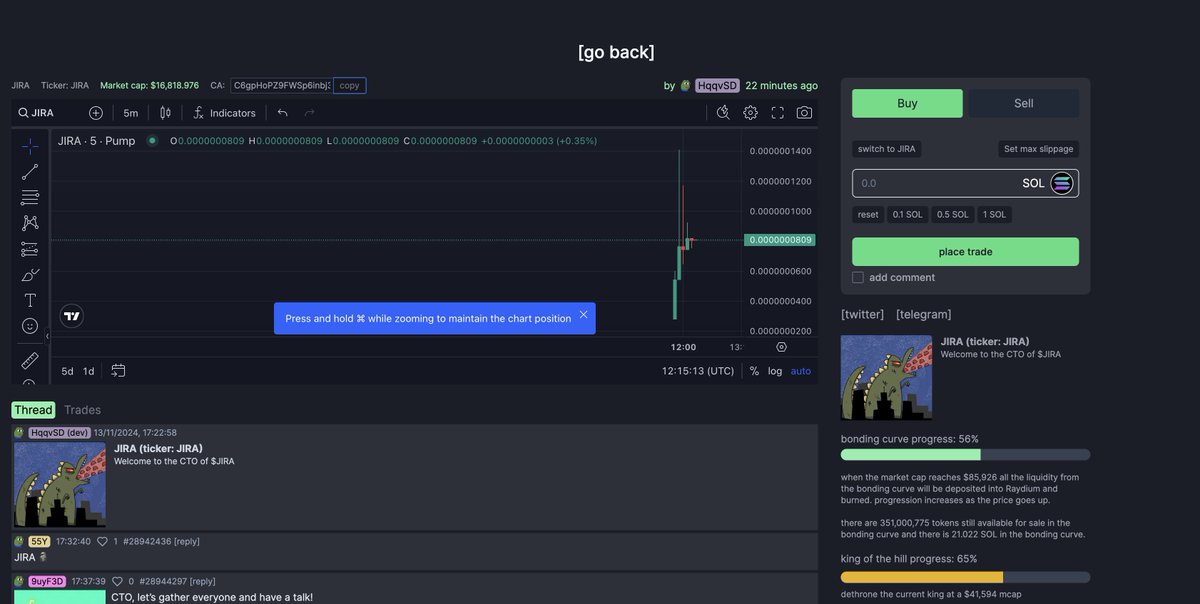The height and width of the screenshot is (604, 1200).
Task: Add a symbol to compare with plus icon
Action: (x=96, y=113)
